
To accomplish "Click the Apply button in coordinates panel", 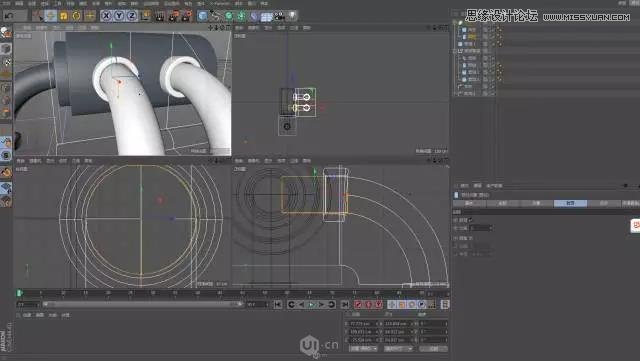I will [433, 349].
